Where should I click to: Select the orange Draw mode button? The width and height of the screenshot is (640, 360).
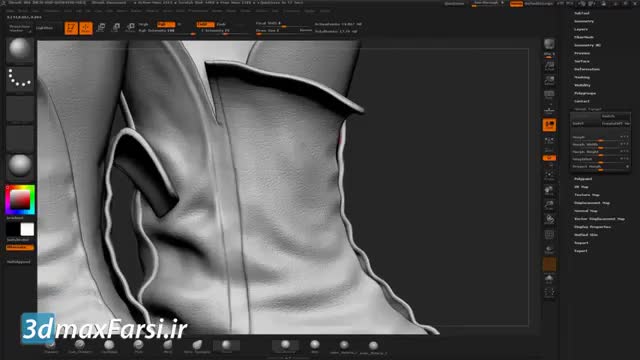(86, 28)
